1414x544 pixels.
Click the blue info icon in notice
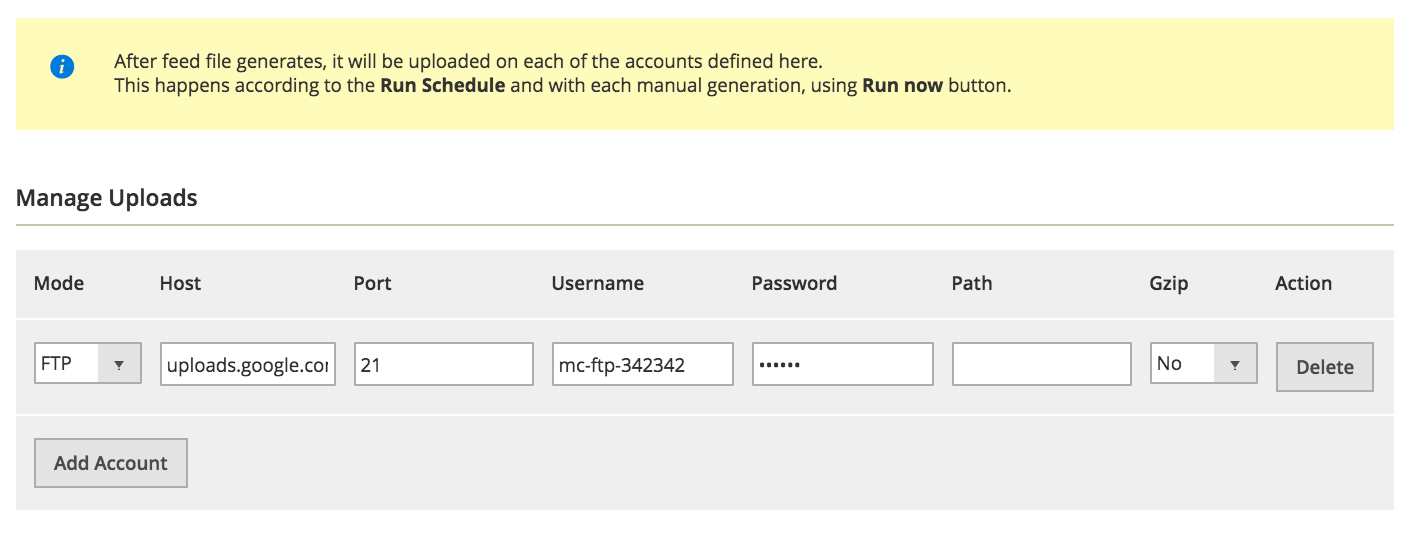coord(62,68)
